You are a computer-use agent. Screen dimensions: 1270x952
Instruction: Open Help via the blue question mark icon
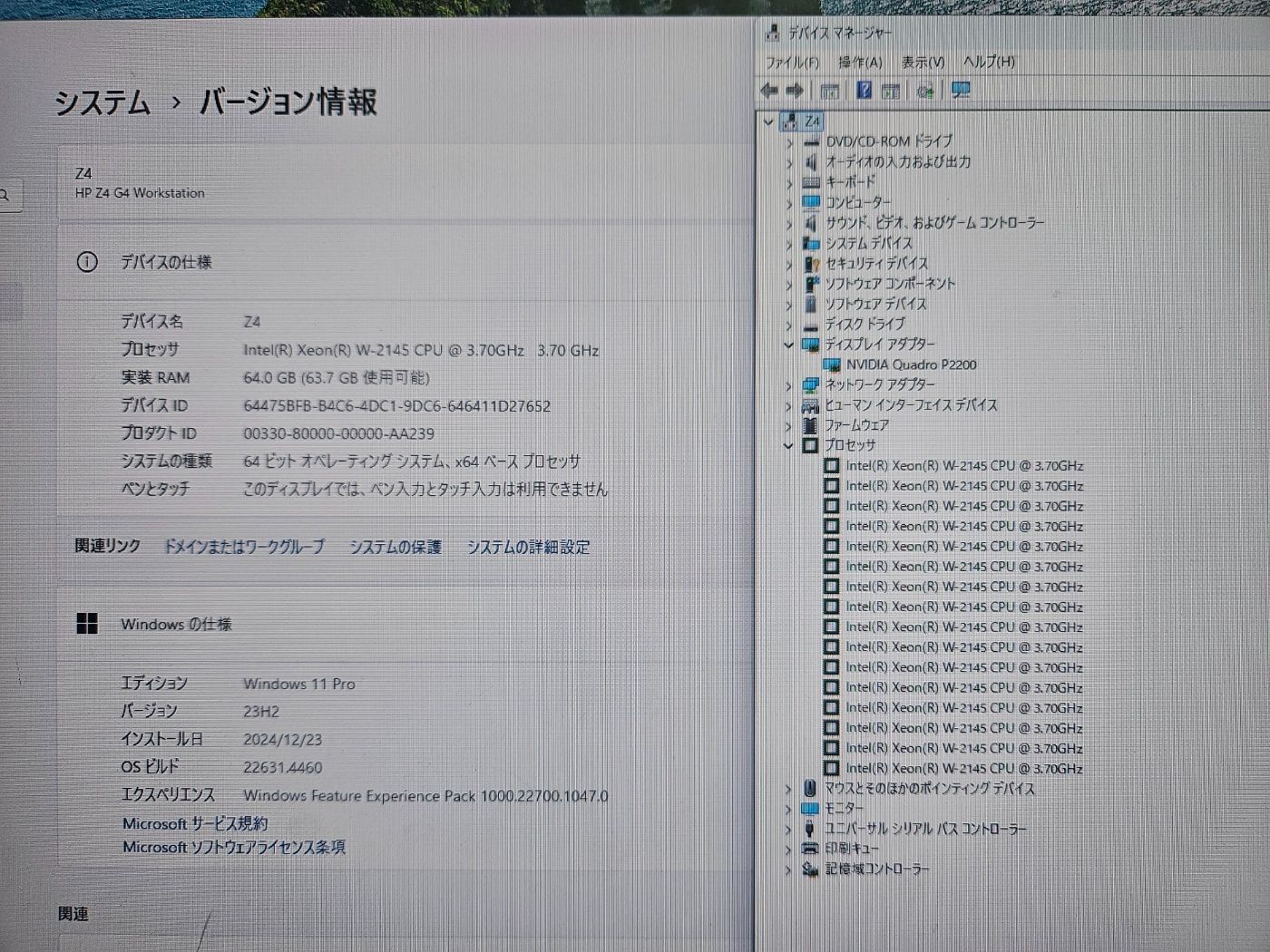[864, 90]
